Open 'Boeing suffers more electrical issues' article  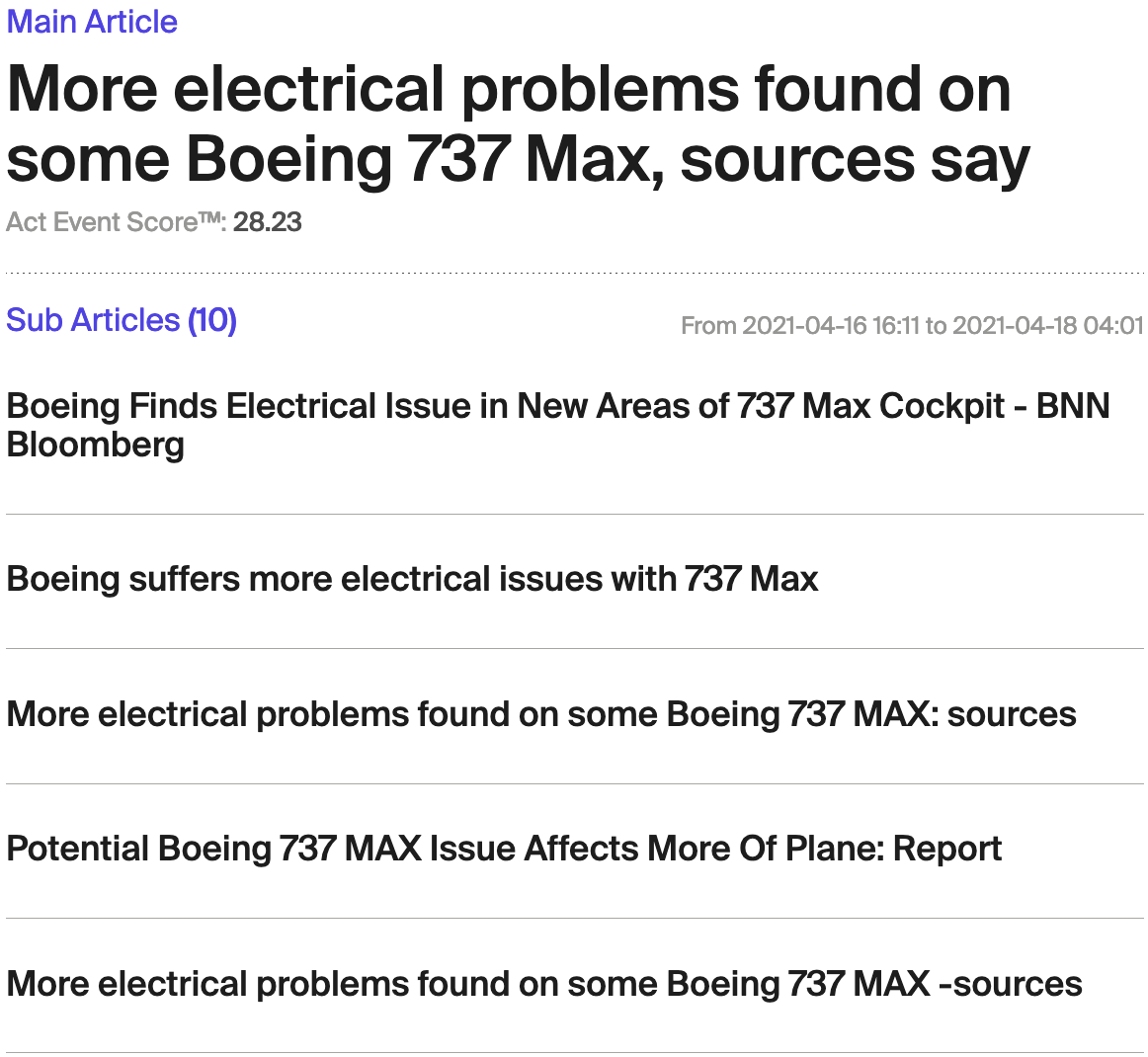412,579
